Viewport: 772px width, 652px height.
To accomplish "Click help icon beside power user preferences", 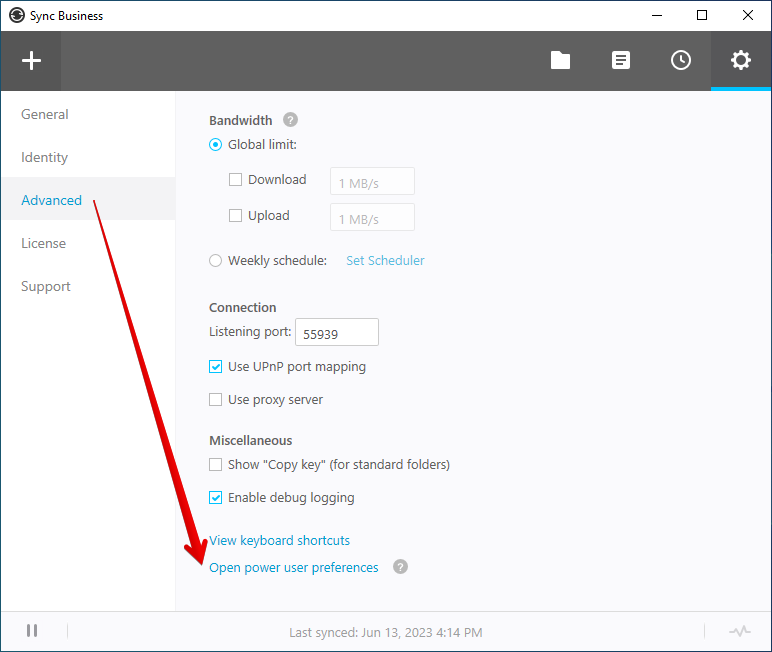I will pyautogui.click(x=400, y=567).
